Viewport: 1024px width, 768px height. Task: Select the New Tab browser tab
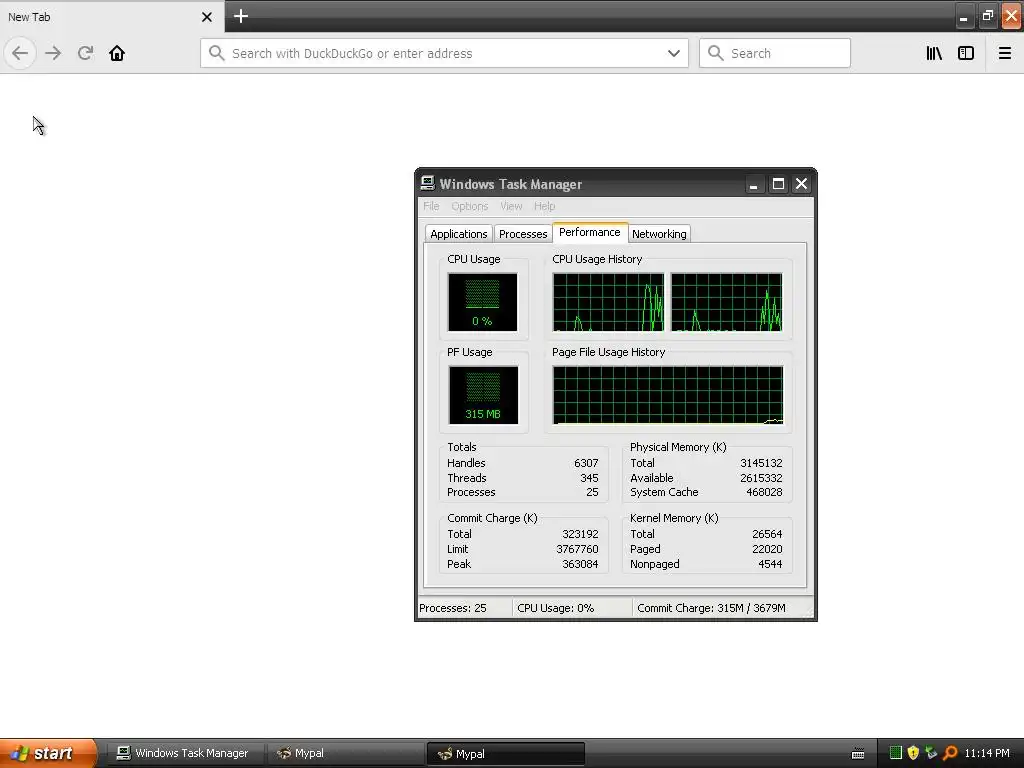[111, 17]
